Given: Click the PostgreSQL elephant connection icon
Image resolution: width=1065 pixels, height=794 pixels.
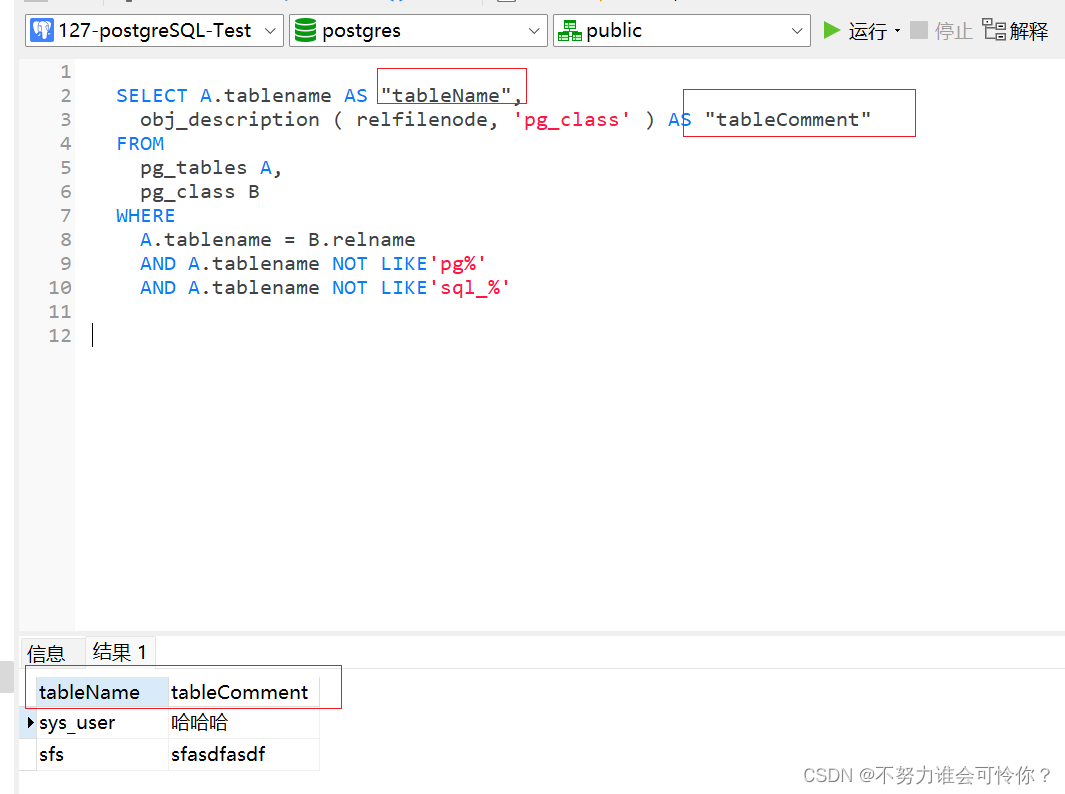Looking at the screenshot, I should tap(42, 31).
